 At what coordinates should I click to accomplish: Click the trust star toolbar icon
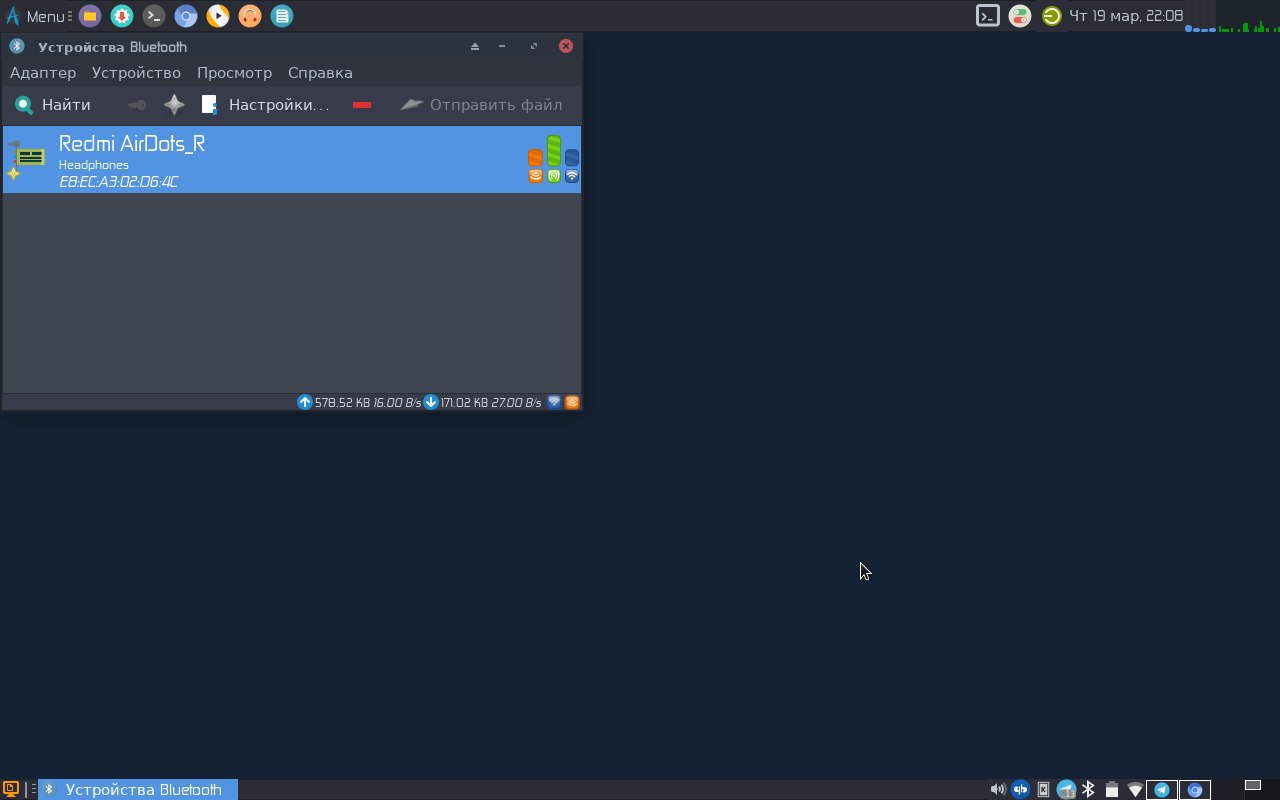pos(174,104)
